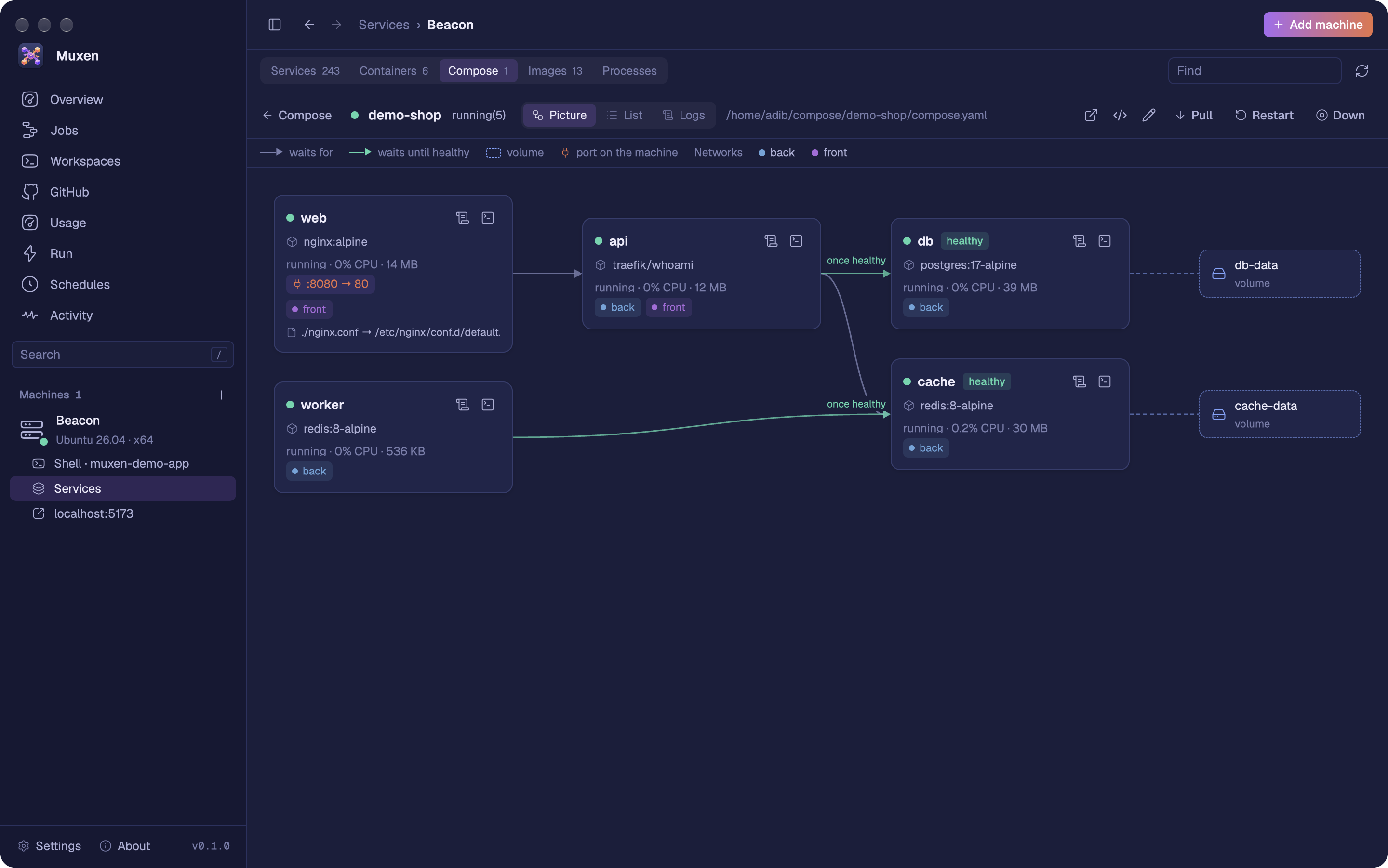Screen dimensions: 1388x868
Task: Open compose file in external window icon
Action: click(x=1091, y=116)
